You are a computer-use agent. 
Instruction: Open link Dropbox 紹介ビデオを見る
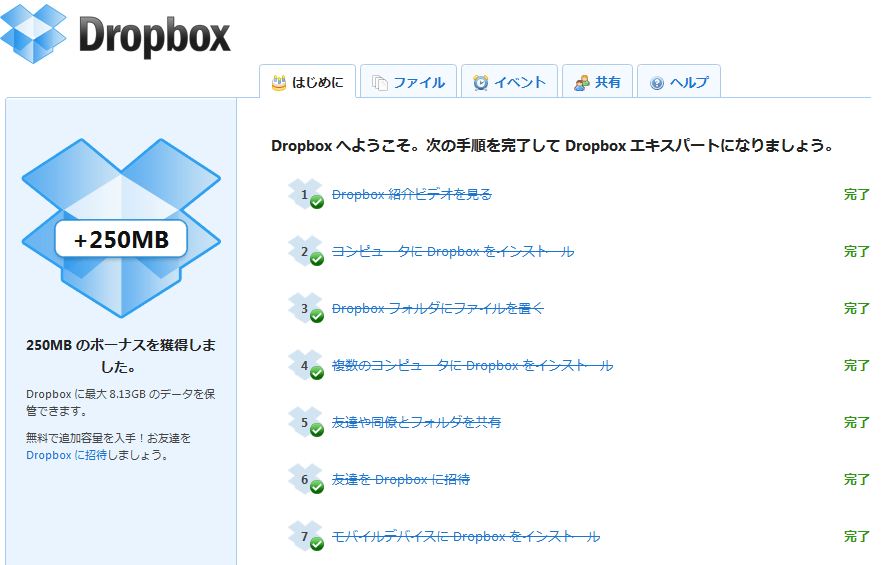coord(412,194)
